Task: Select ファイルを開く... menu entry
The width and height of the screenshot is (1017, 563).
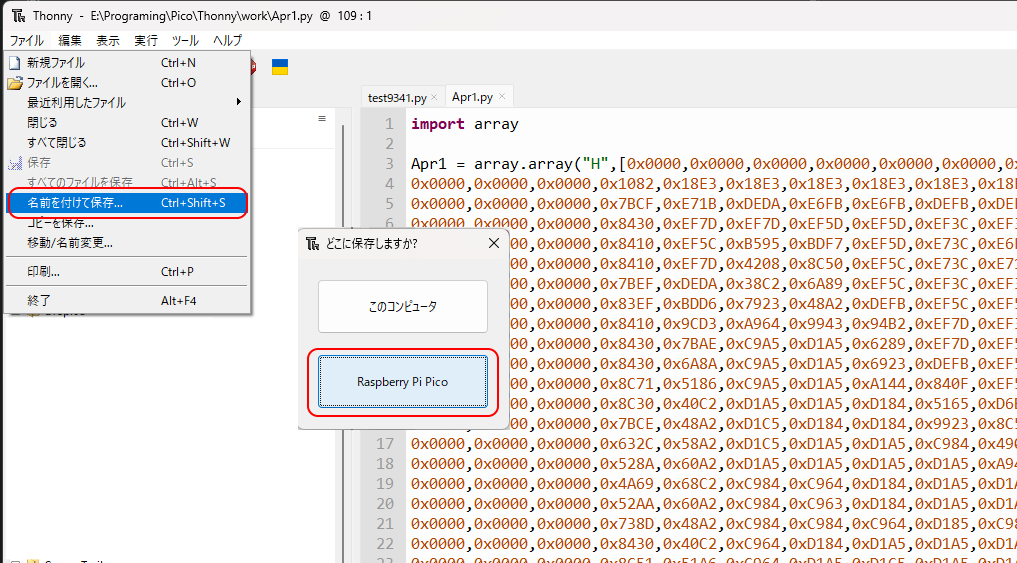Action: coord(126,83)
